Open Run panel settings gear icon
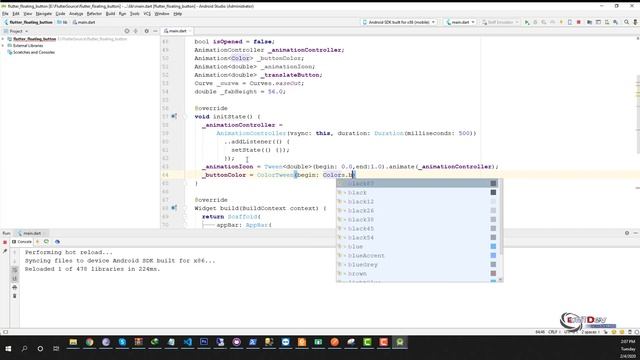The height and width of the screenshot is (360, 640). point(627,233)
